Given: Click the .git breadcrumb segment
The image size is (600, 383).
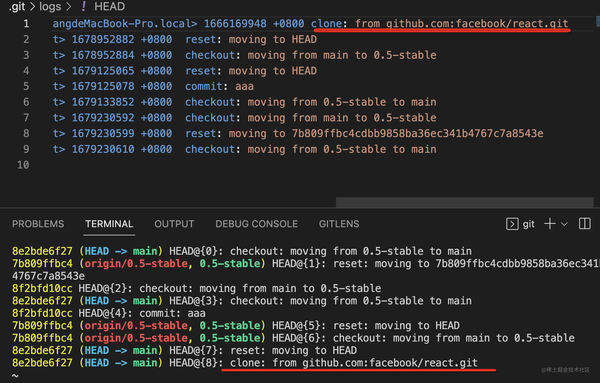Looking at the screenshot, I should (17, 7).
